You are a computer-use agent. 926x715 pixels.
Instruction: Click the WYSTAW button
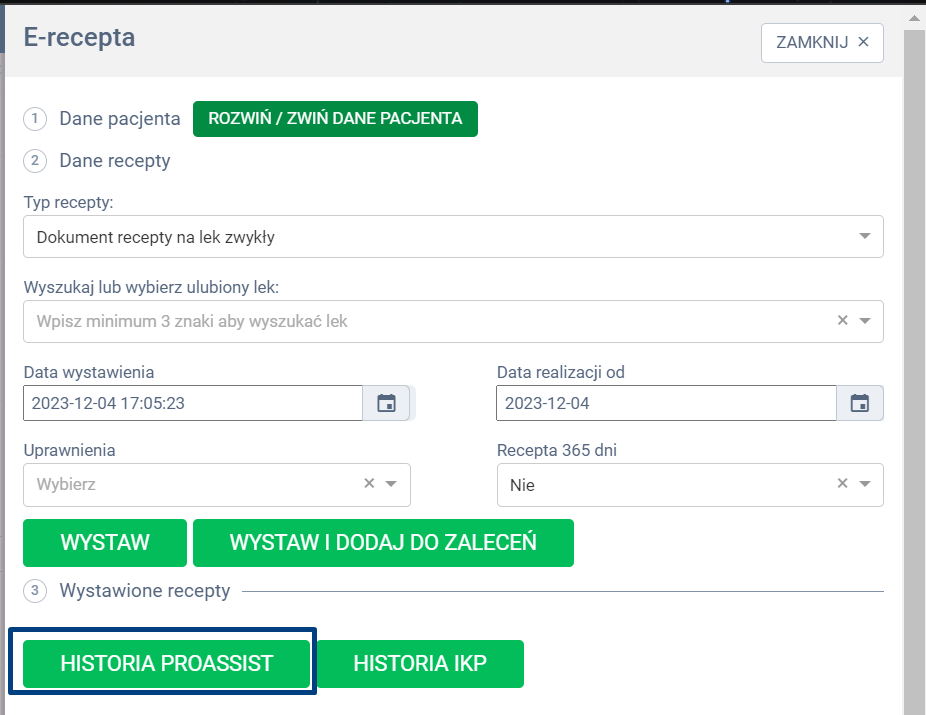point(105,543)
